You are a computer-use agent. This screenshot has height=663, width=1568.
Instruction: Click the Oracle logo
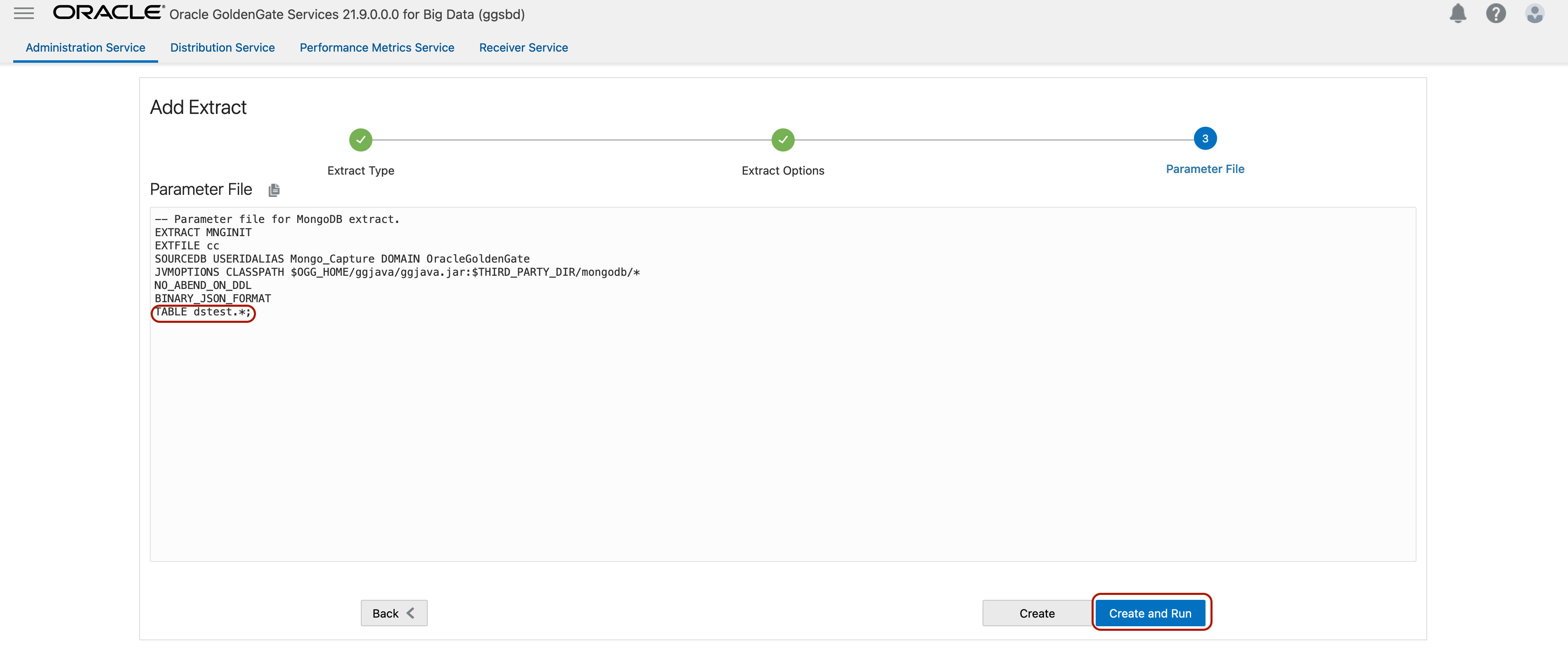108,13
